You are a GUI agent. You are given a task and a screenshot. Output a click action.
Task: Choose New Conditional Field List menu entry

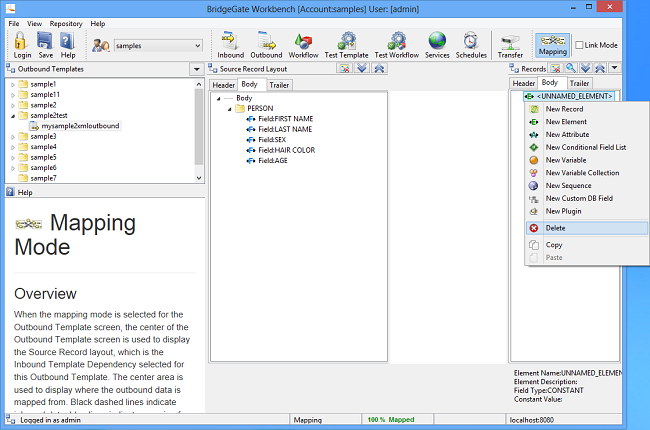click(586, 148)
